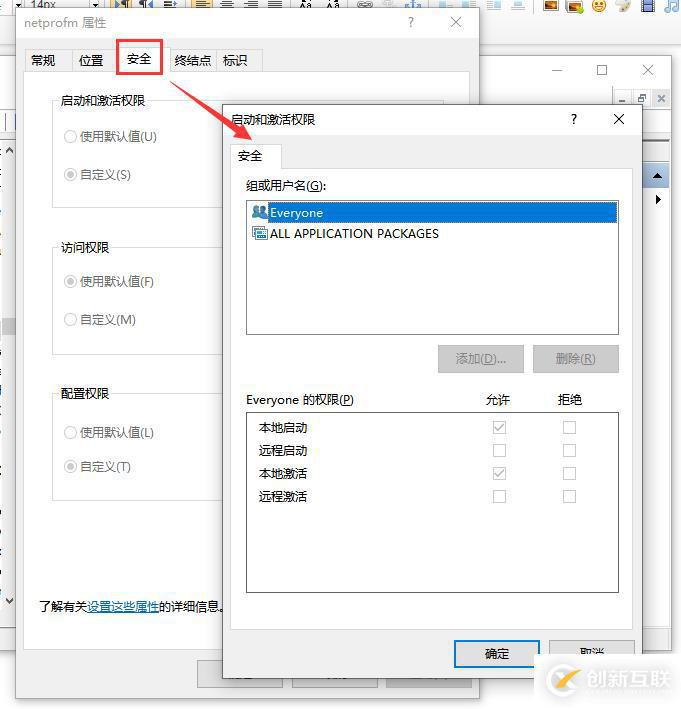The height and width of the screenshot is (709, 681).
Task: Open the 常规 tab
Action: (43, 60)
